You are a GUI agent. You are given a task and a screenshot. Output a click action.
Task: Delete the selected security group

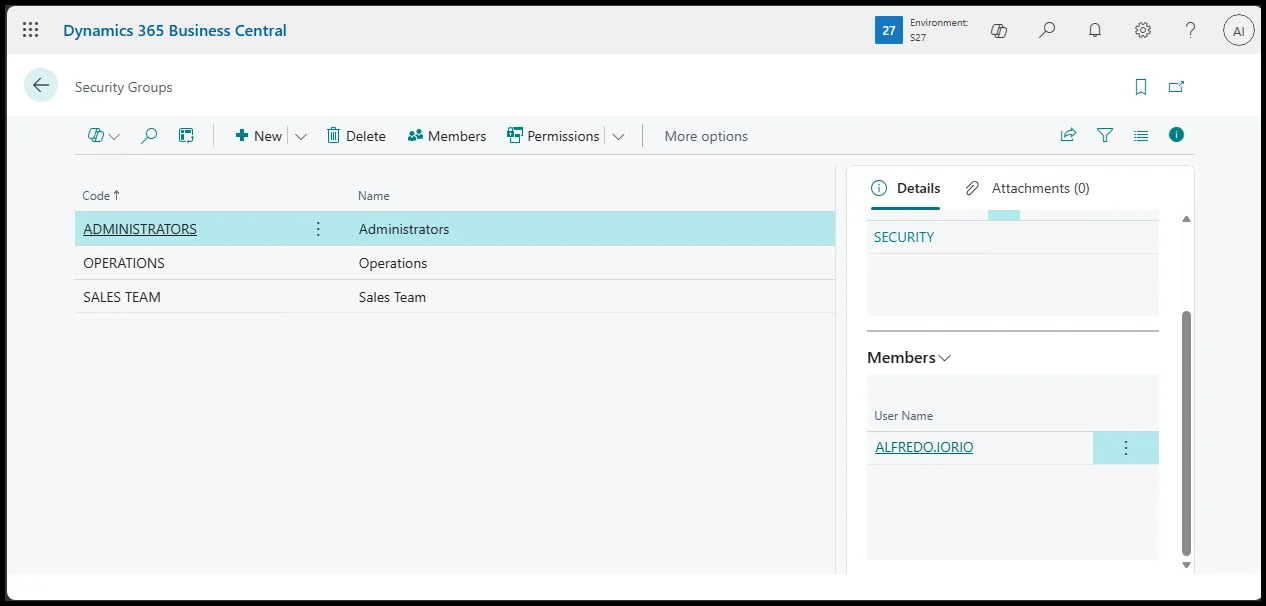[356, 136]
